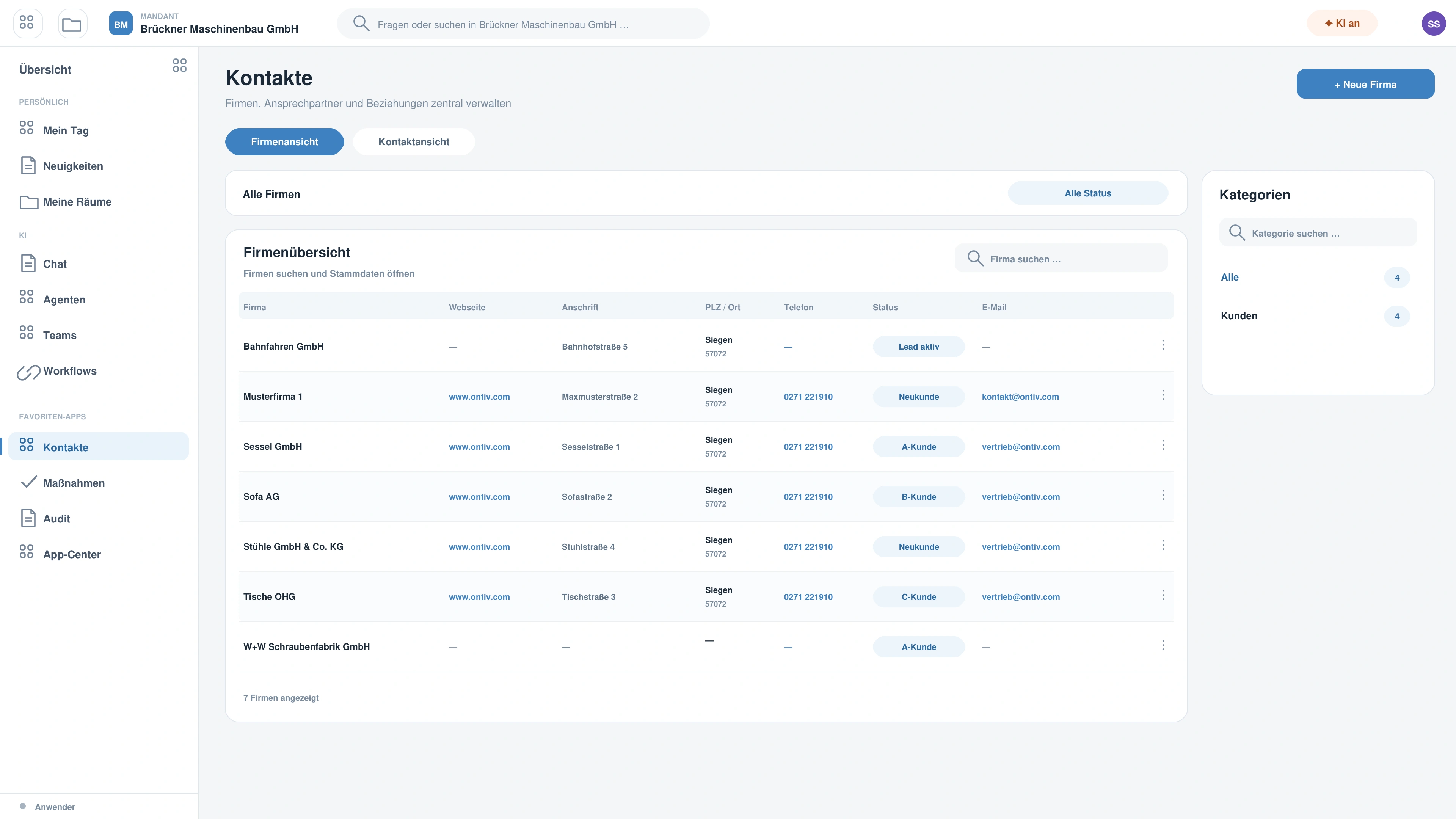
Task: Click the Firma suchen search field
Action: pos(1061,259)
